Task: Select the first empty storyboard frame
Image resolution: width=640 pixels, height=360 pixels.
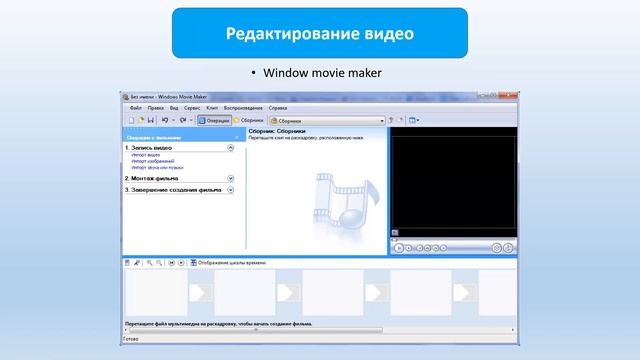Action: tap(156, 293)
